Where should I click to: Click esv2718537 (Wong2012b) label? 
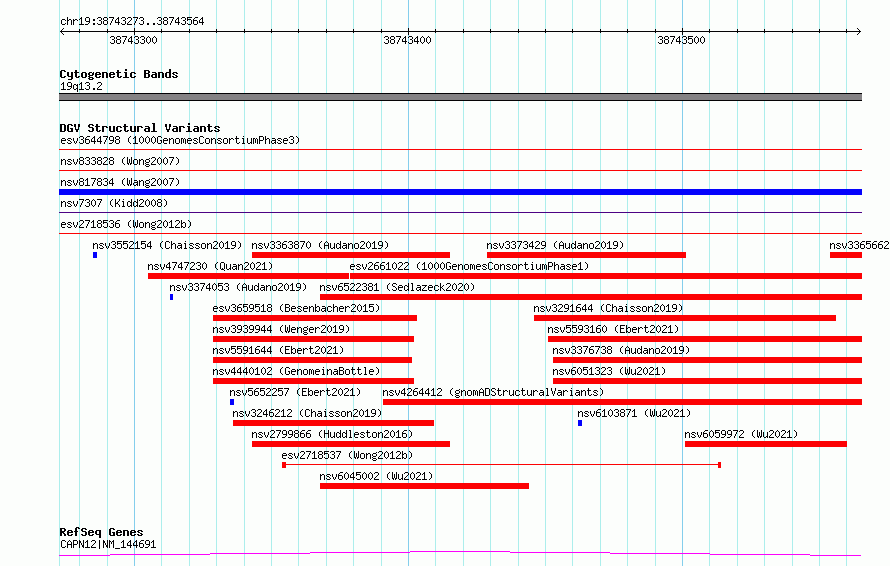tap(347, 455)
